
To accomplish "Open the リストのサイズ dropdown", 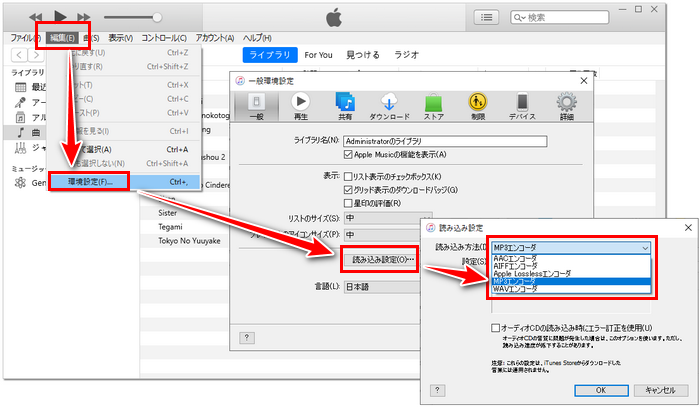I will (x=388, y=218).
